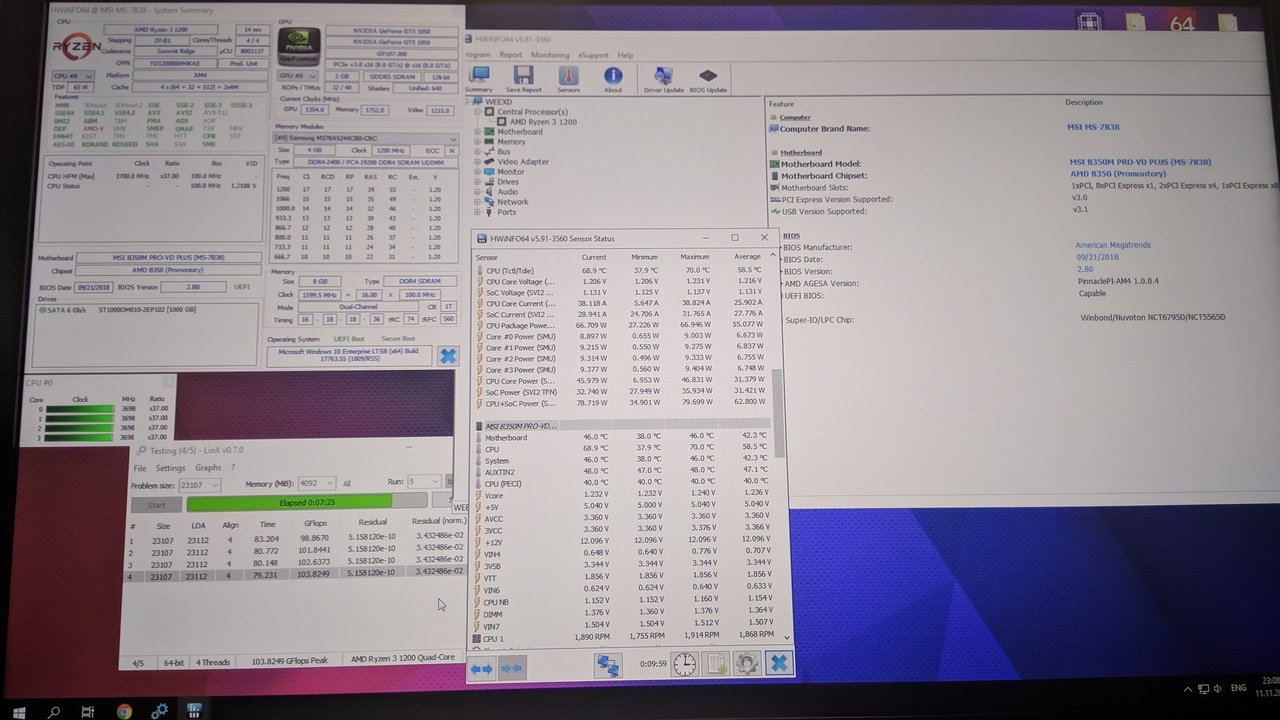This screenshot has height=720, width=1280.
Task: Click the BIOS Update chip icon
Action: click(x=708, y=80)
